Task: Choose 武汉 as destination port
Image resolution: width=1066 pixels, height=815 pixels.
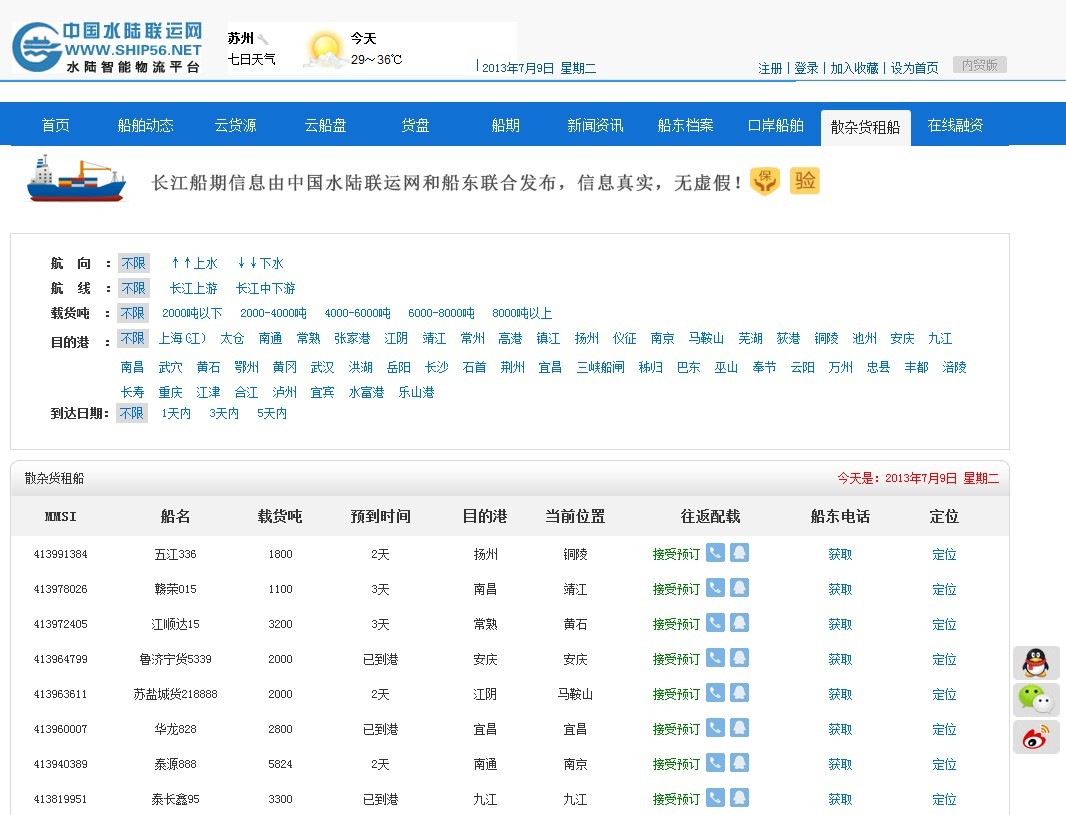Action: coord(322,367)
